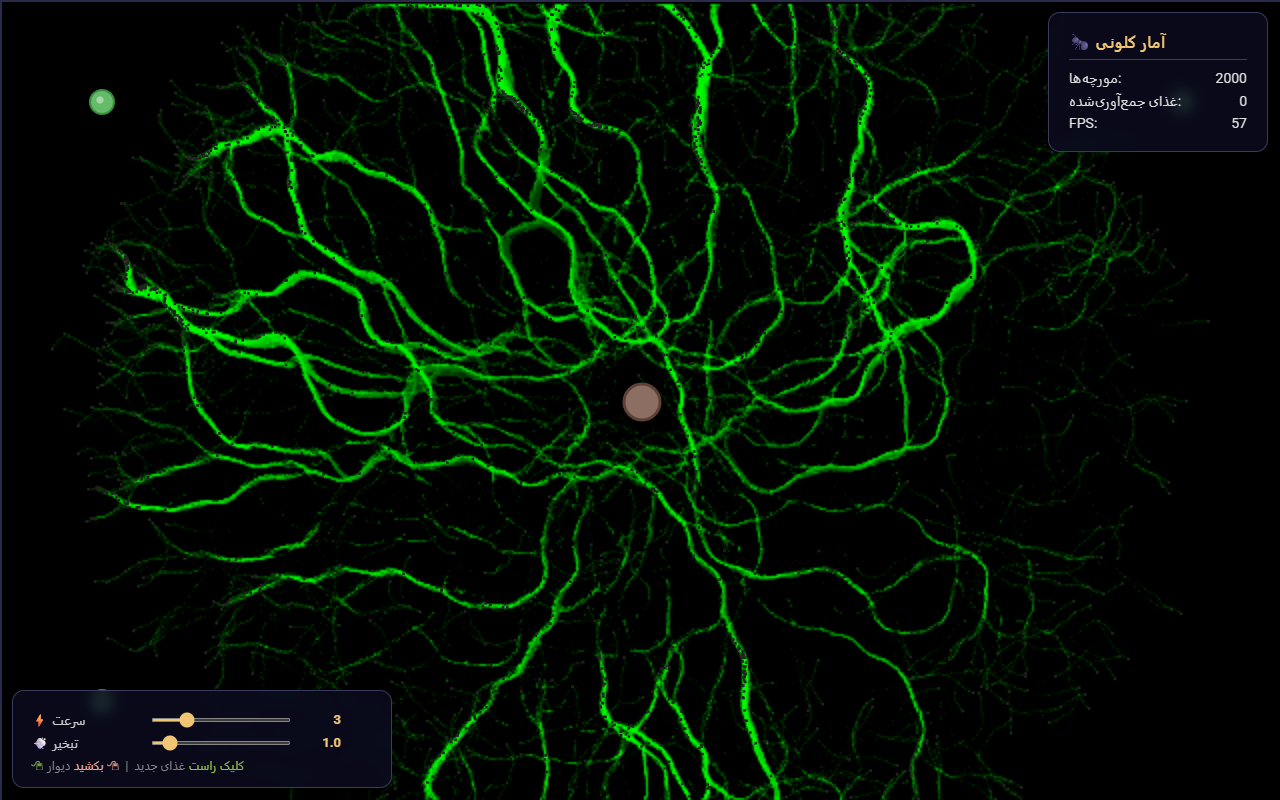The width and height of the screenshot is (1280, 800).
Task: Click the pink mouse icon before غذای جدید
Action: click(x=113, y=766)
